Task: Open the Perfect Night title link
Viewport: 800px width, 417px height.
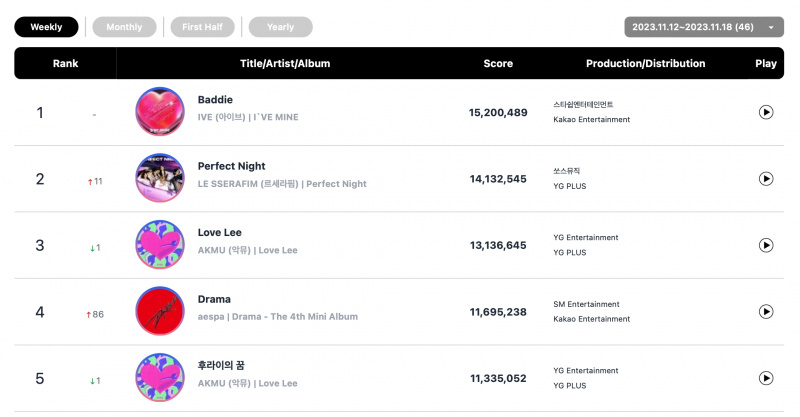Action: 232,166
